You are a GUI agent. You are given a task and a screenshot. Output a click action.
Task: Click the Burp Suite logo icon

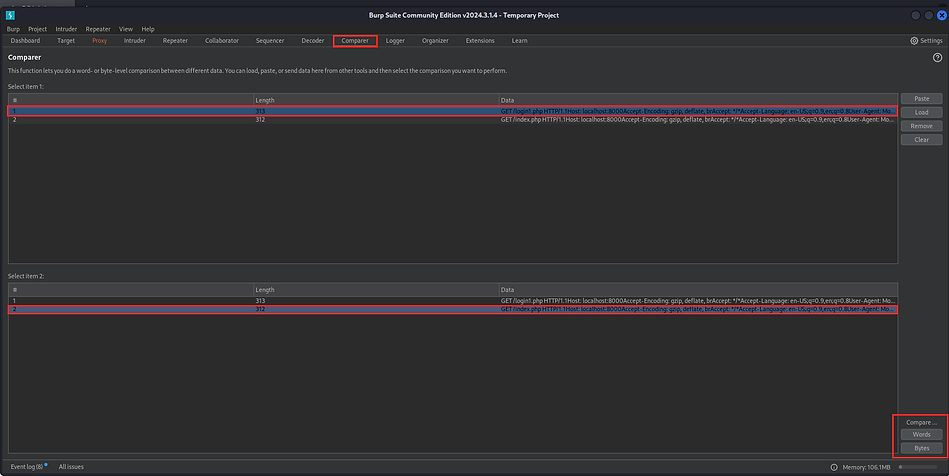(x=10, y=15)
